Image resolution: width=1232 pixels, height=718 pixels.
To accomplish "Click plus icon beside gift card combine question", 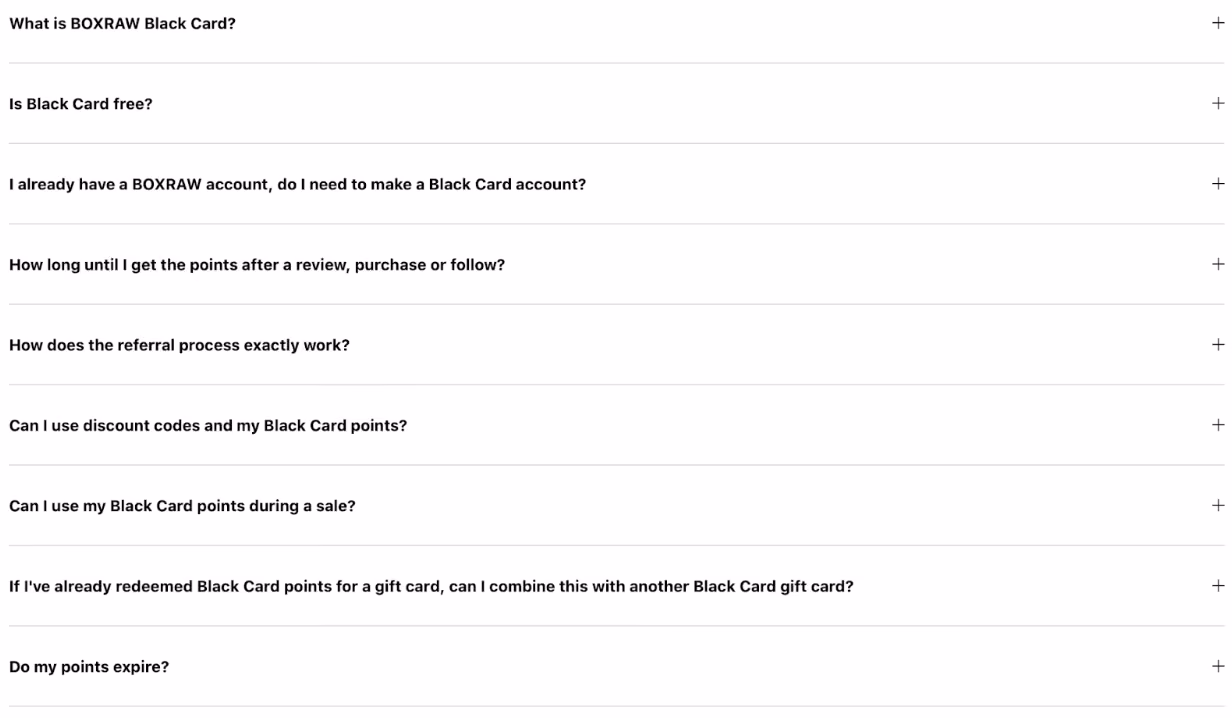I will (x=1217, y=586).
